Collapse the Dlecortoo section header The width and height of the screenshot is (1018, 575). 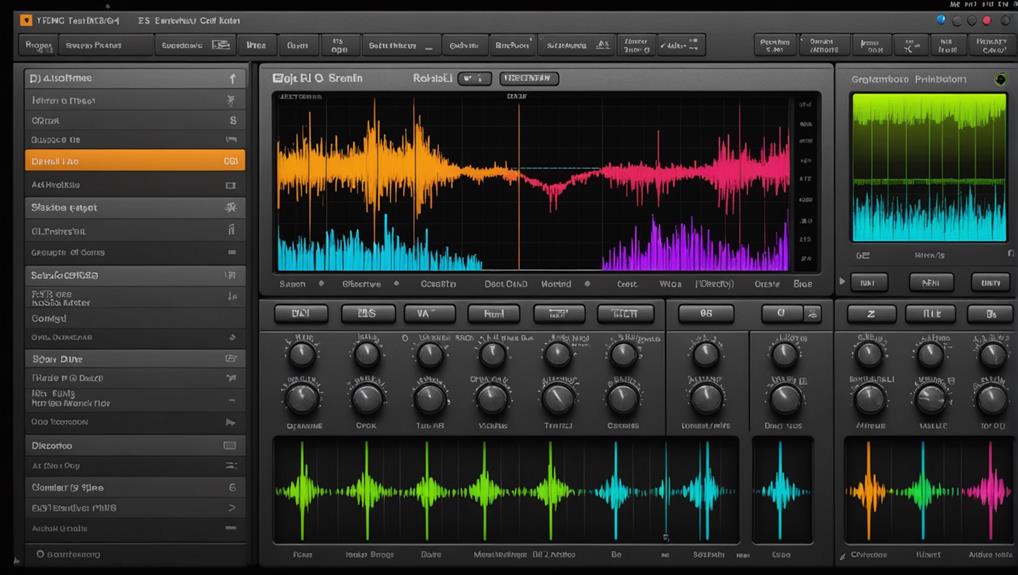(x=135, y=446)
